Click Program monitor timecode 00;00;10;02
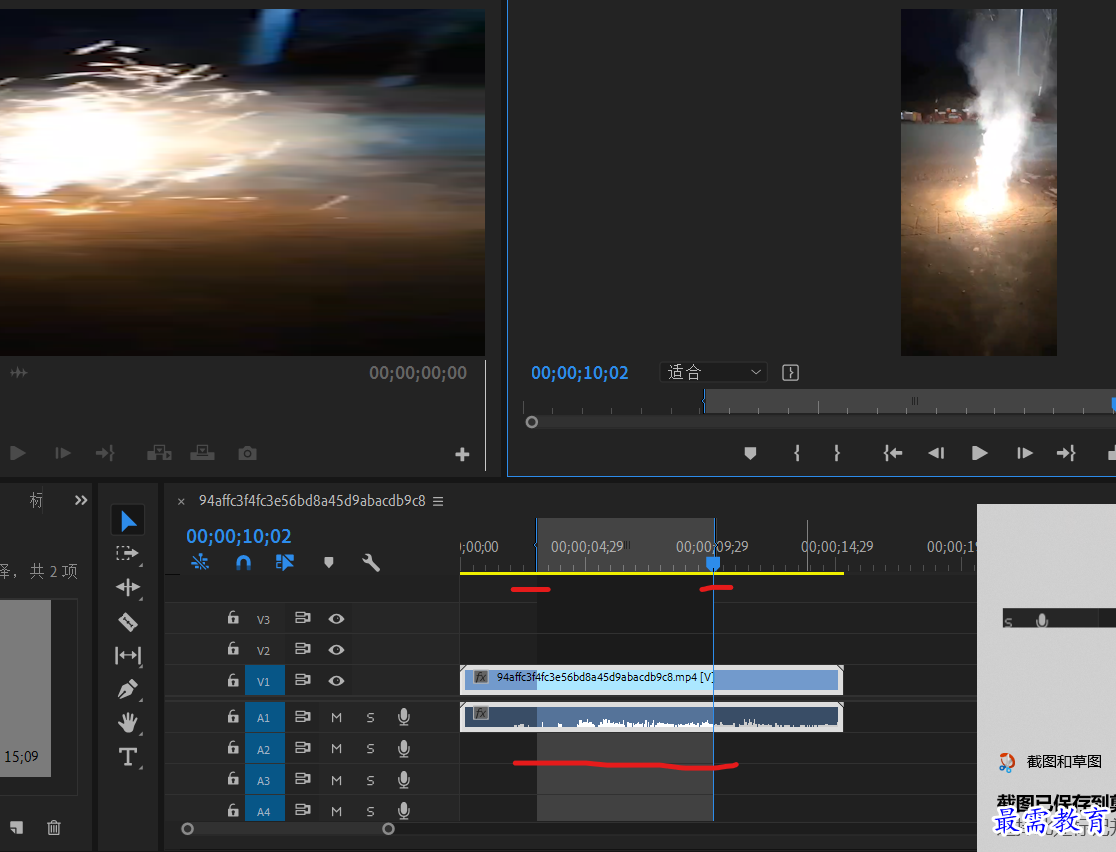Screen dimensions: 1116x852 (579, 373)
